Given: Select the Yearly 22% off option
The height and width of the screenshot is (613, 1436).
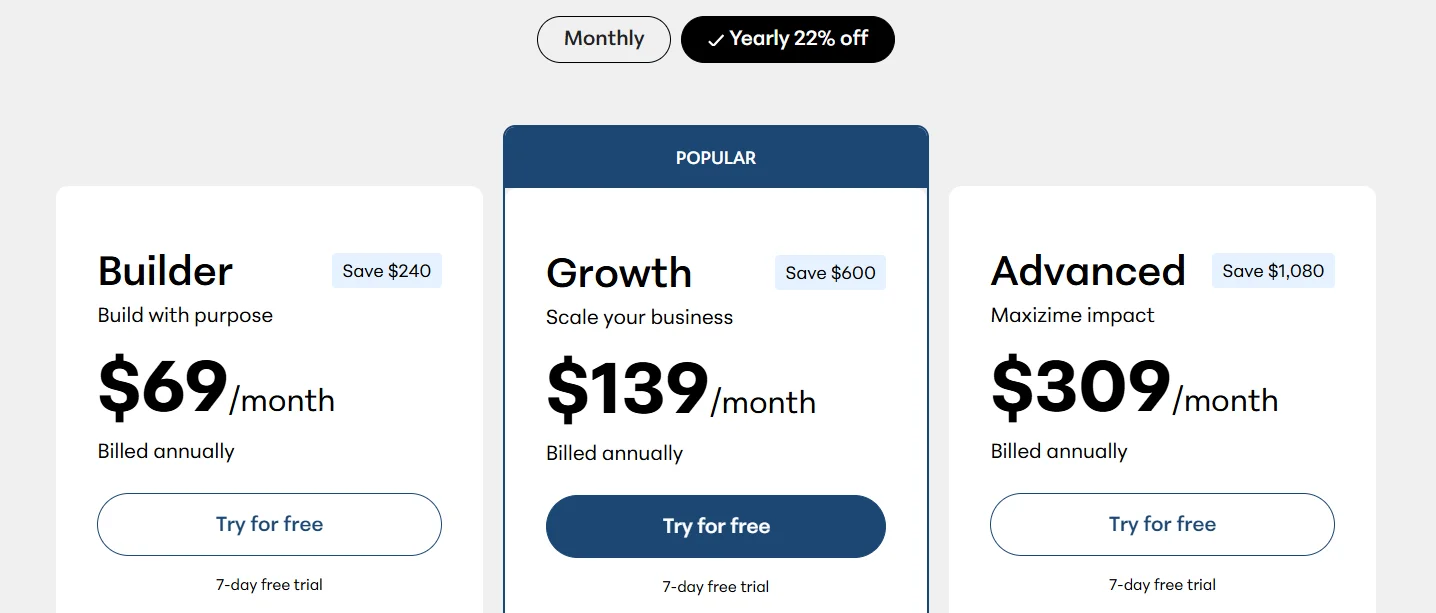Looking at the screenshot, I should (x=788, y=39).
